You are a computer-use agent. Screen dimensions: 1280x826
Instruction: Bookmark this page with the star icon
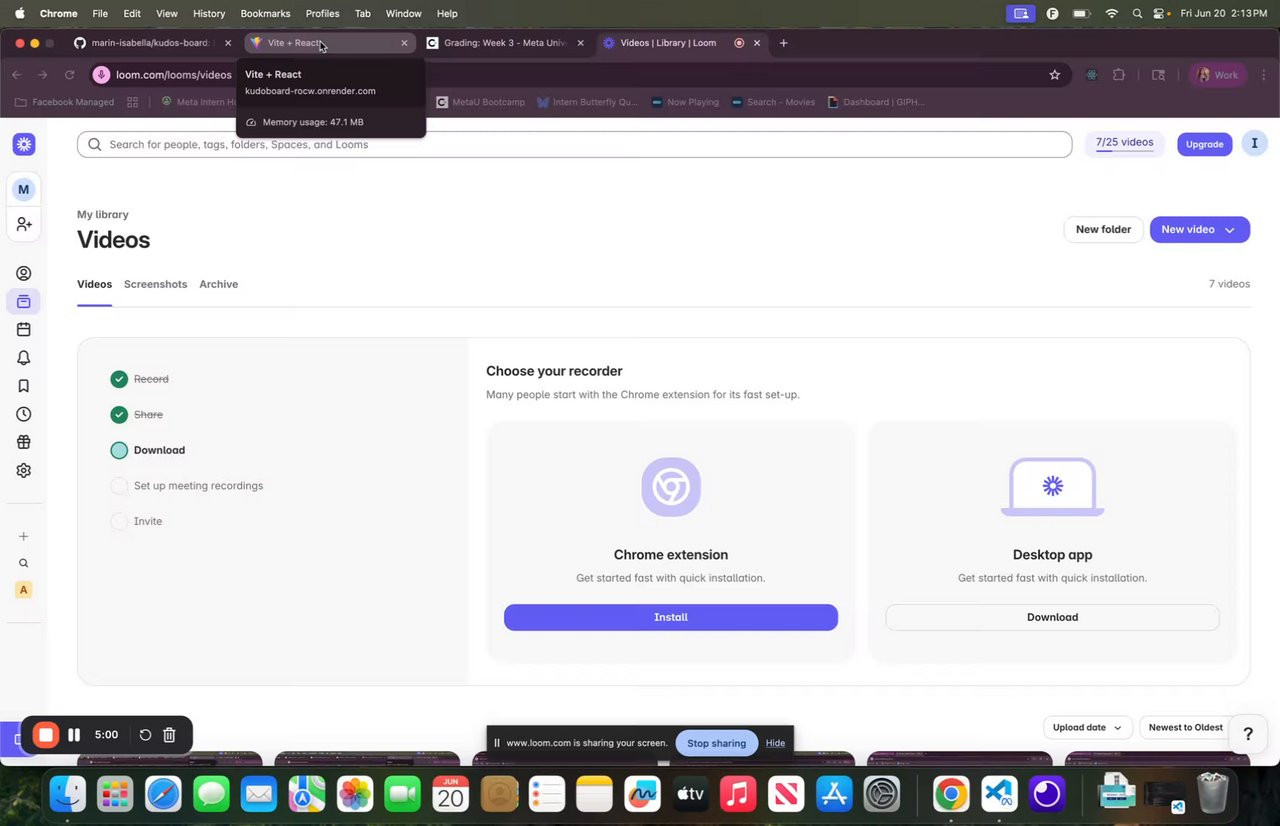(1054, 75)
